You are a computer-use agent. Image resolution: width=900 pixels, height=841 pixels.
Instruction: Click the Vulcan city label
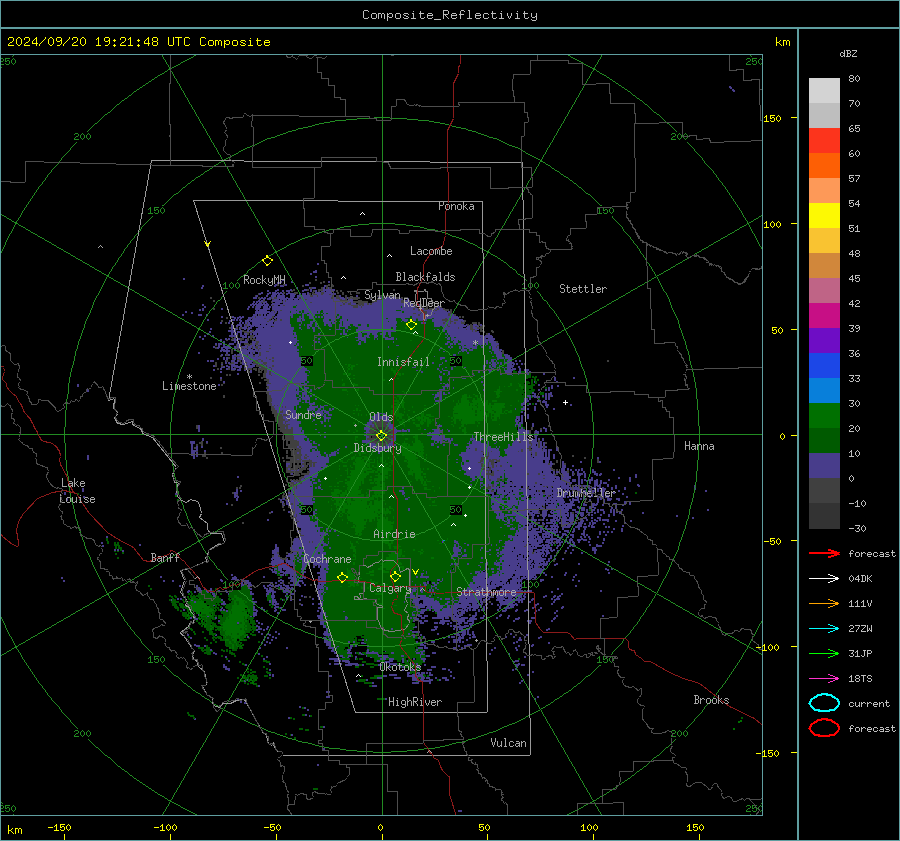click(508, 743)
